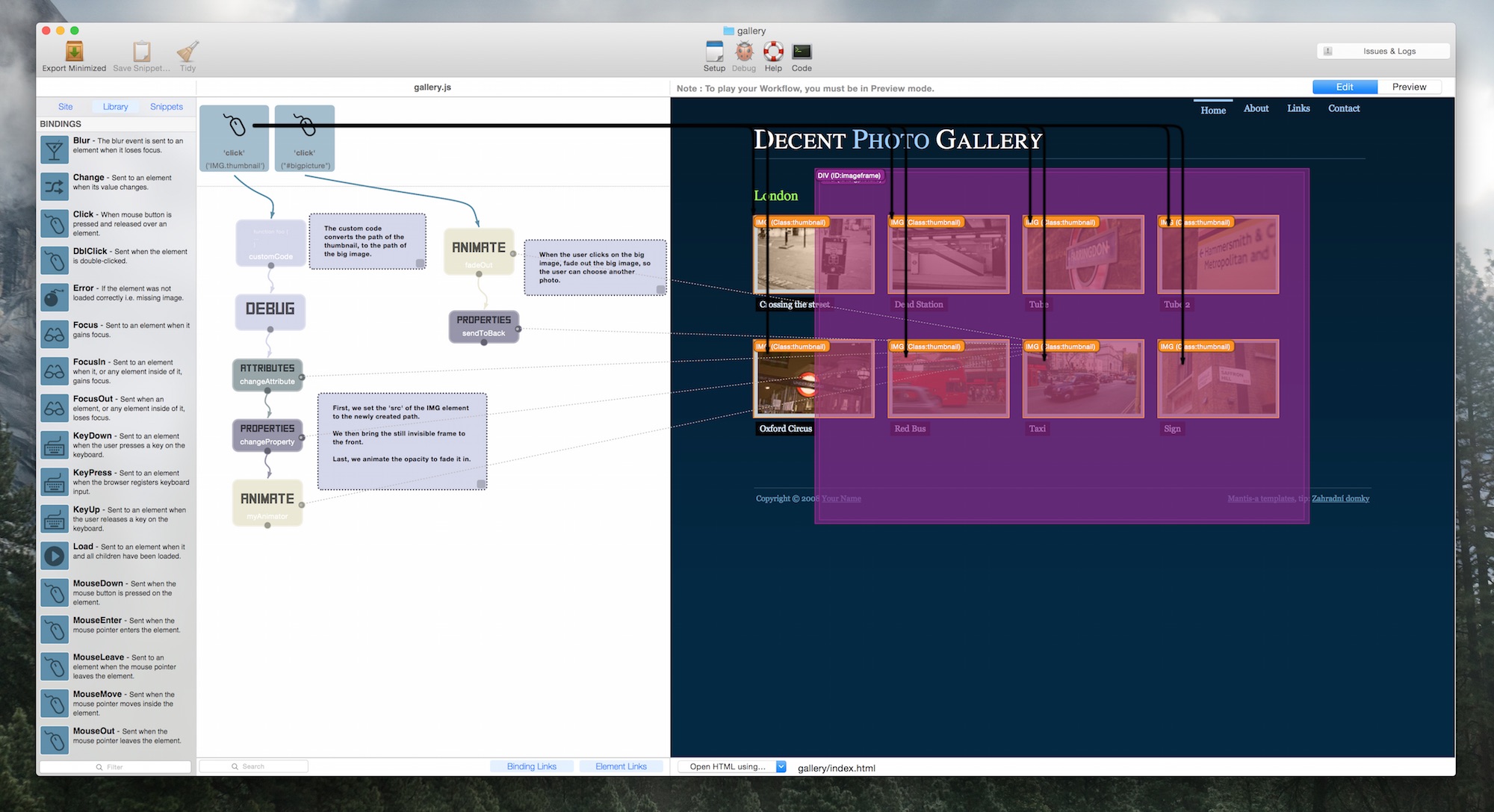Click the custom code comment note
Viewport: 1494px width, 812px height.
368,241
